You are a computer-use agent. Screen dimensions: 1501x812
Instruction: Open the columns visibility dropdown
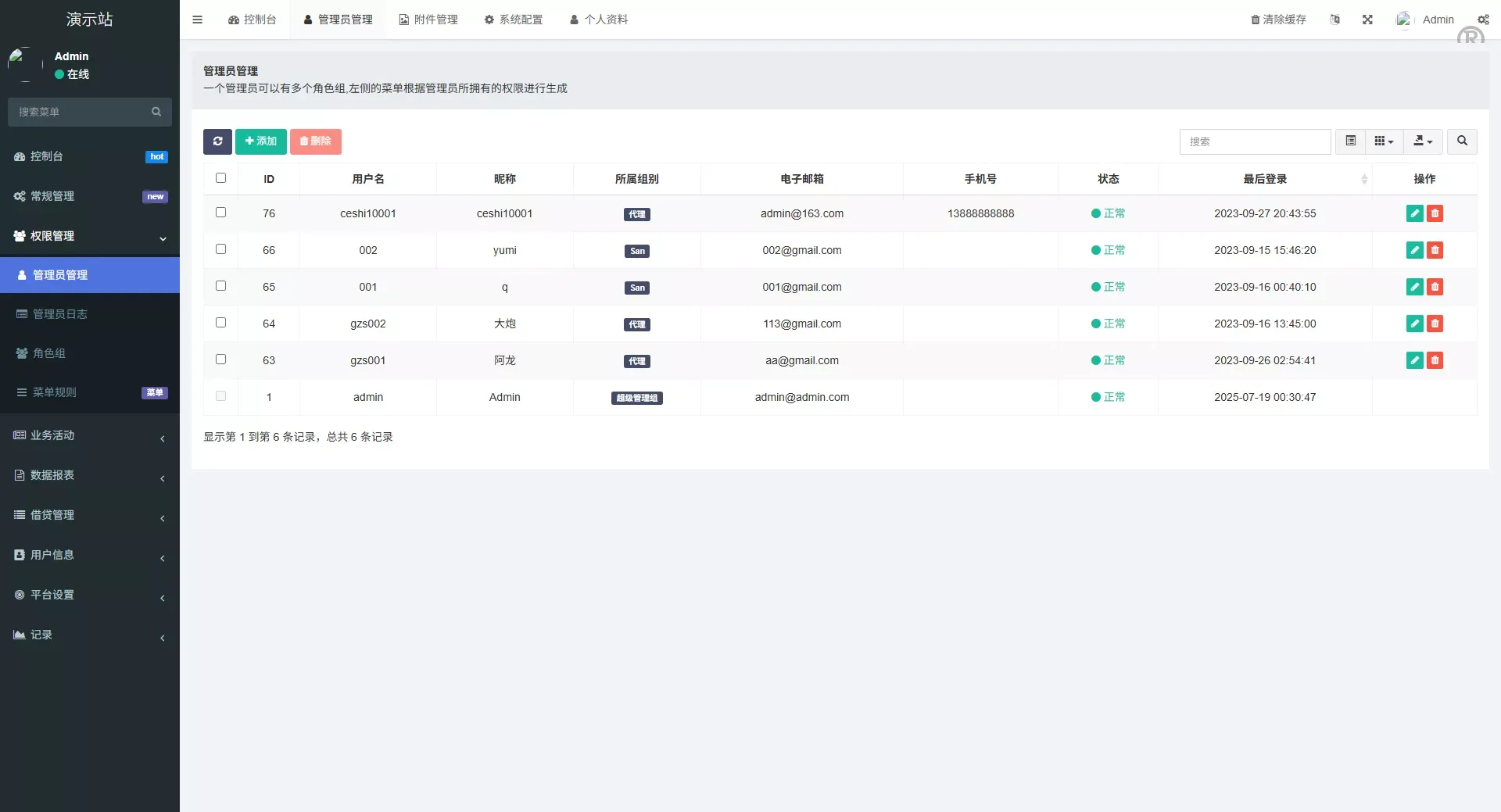[1383, 141]
